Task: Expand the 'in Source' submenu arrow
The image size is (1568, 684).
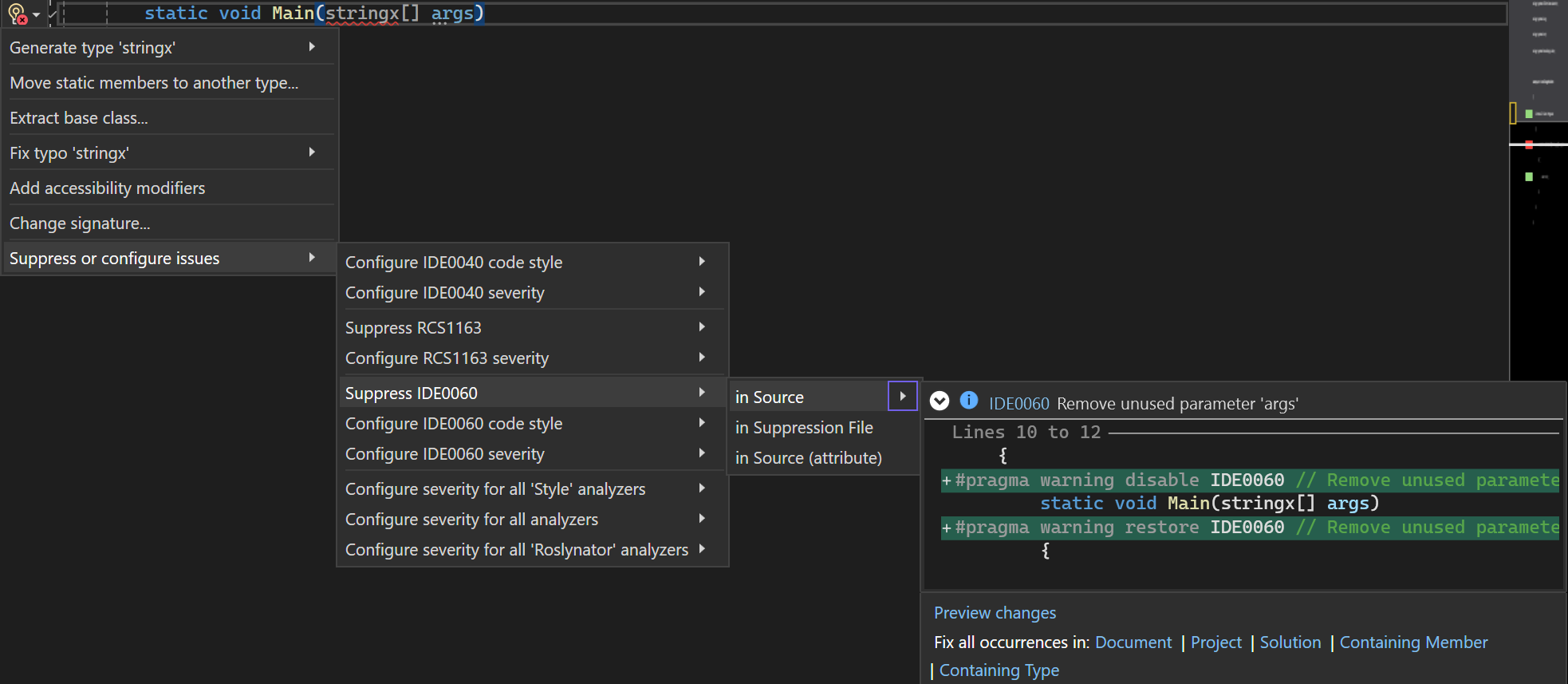Action: tap(902, 396)
